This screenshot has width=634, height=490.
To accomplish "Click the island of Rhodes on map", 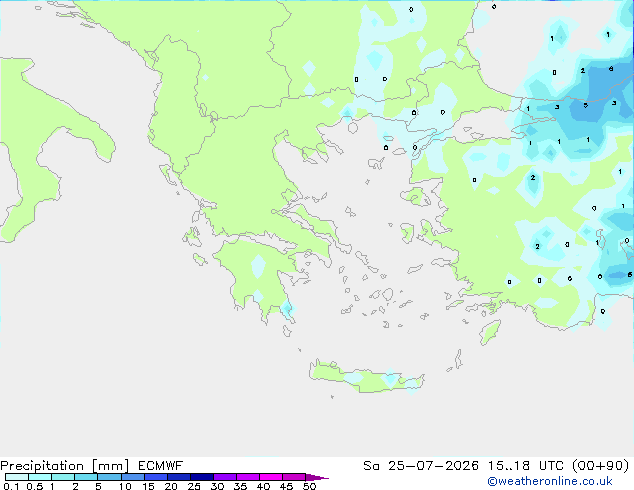I will coord(490,332).
